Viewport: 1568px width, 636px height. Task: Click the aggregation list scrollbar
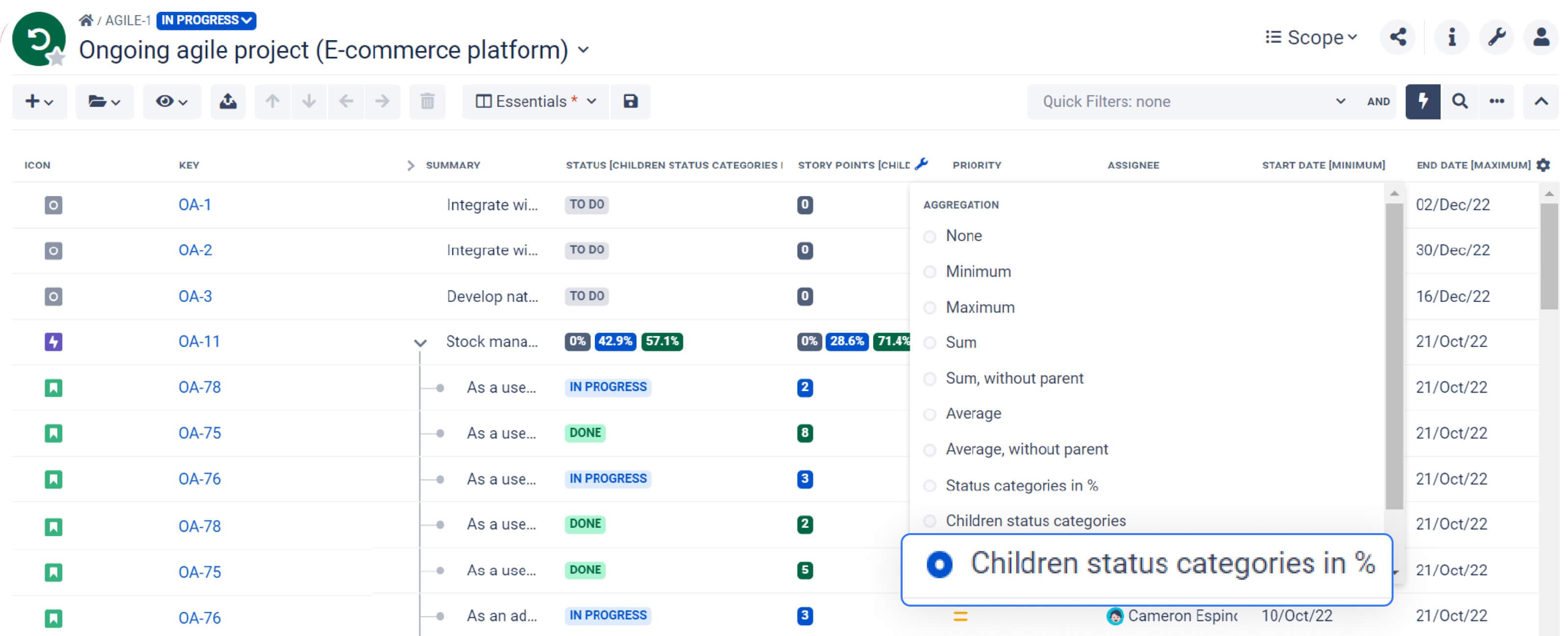(x=1394, y=356)
